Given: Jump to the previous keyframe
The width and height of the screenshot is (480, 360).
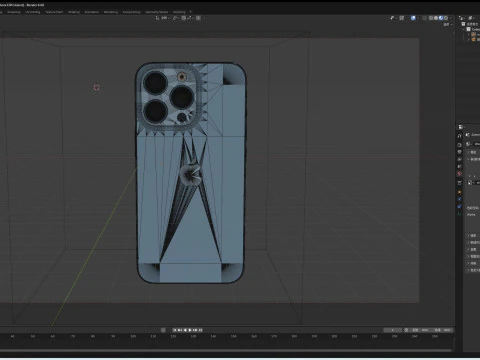Looking at the screenshot, I should (180, 330).
